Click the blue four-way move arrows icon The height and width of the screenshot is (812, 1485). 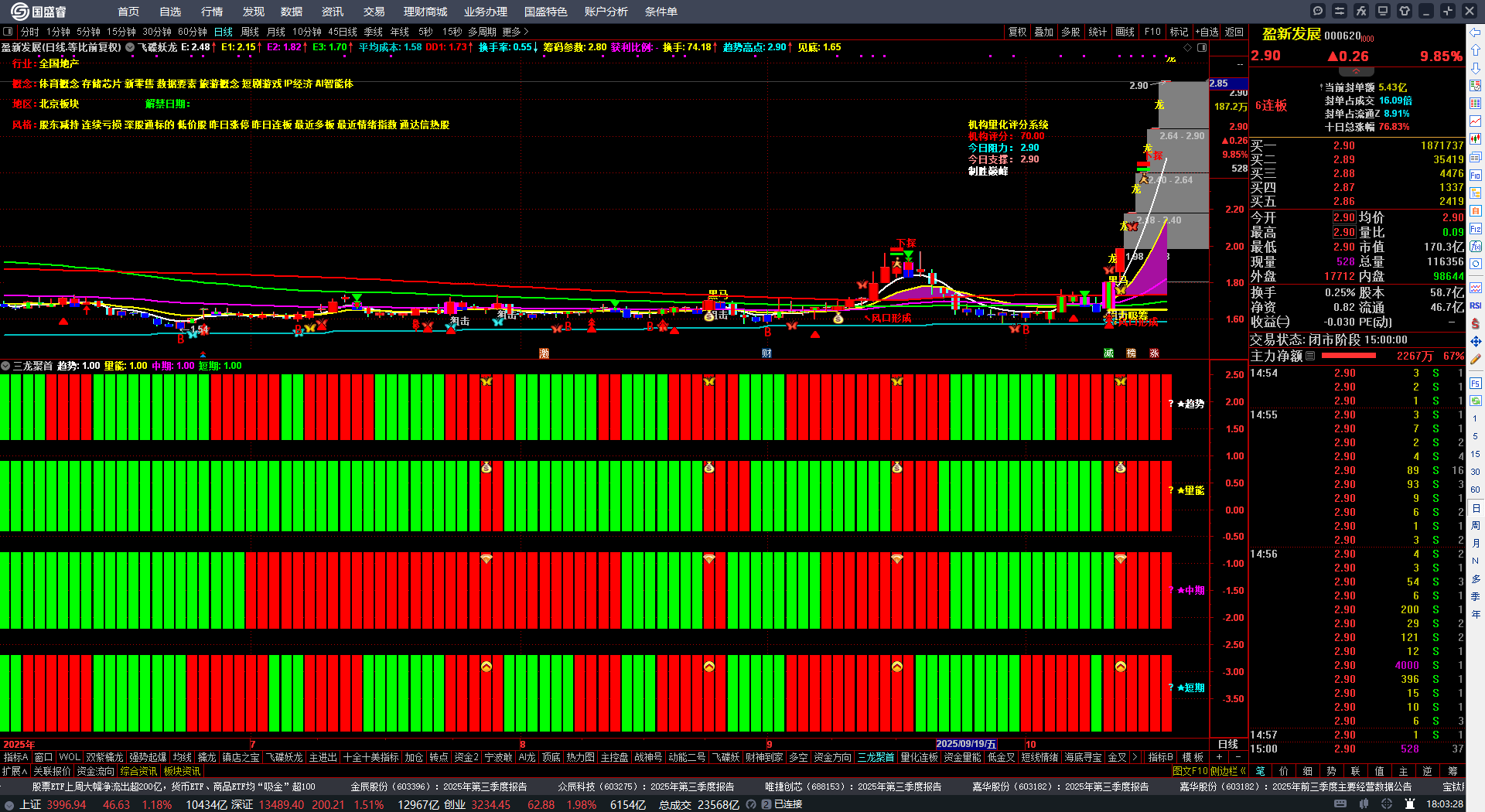(x=1476, y=341)
